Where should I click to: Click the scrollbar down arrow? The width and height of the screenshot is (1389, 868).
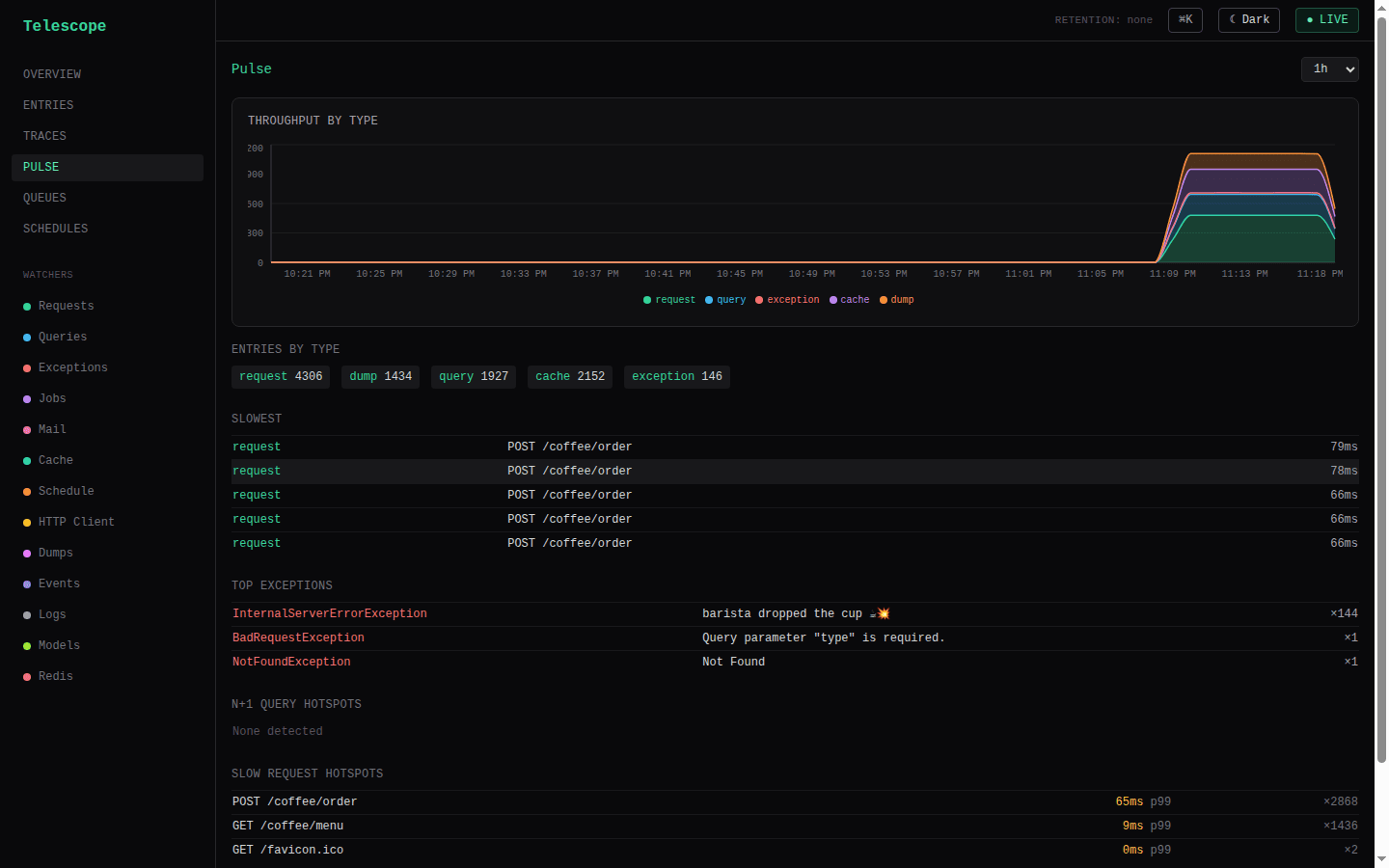click(x=1381, y=859)
